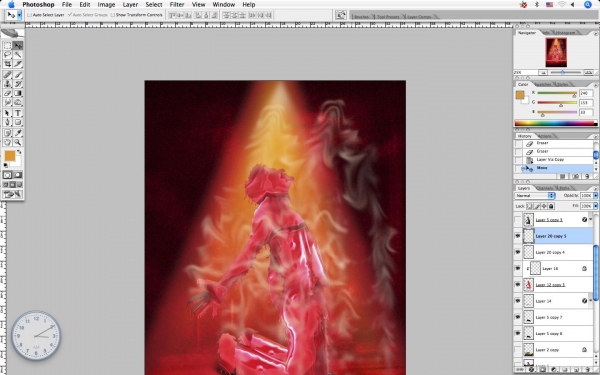Select the Magic Wand tool
Viewport: 600px width, 375px height.
[18, 55]
